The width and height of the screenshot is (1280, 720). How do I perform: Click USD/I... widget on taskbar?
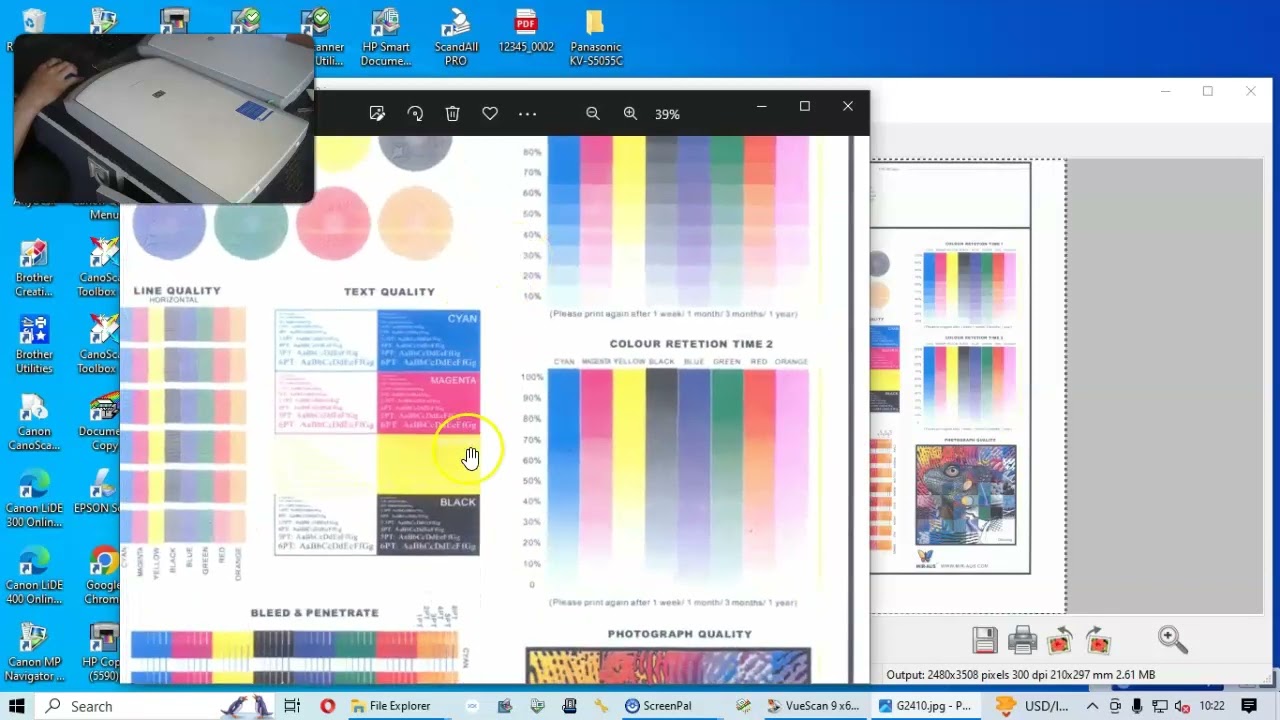pos(1034,706)
